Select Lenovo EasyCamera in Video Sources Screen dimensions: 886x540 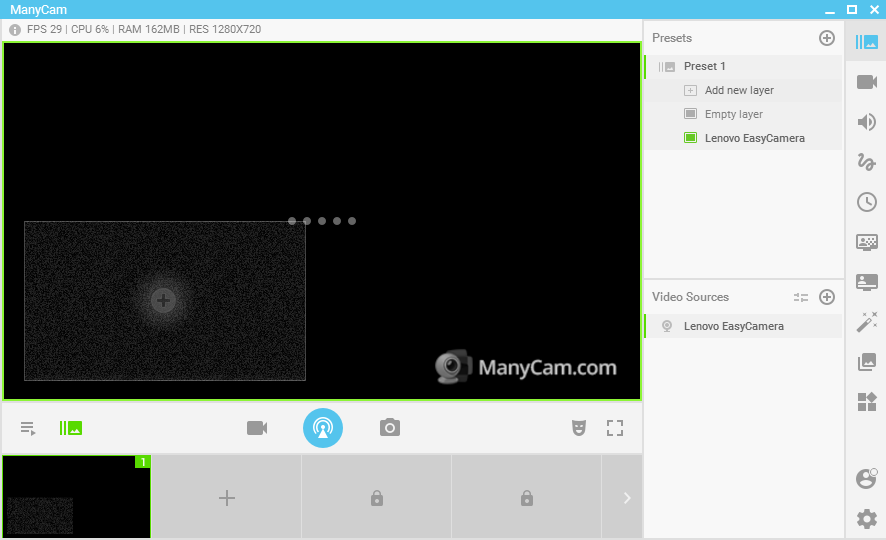[x=743, y=326]
